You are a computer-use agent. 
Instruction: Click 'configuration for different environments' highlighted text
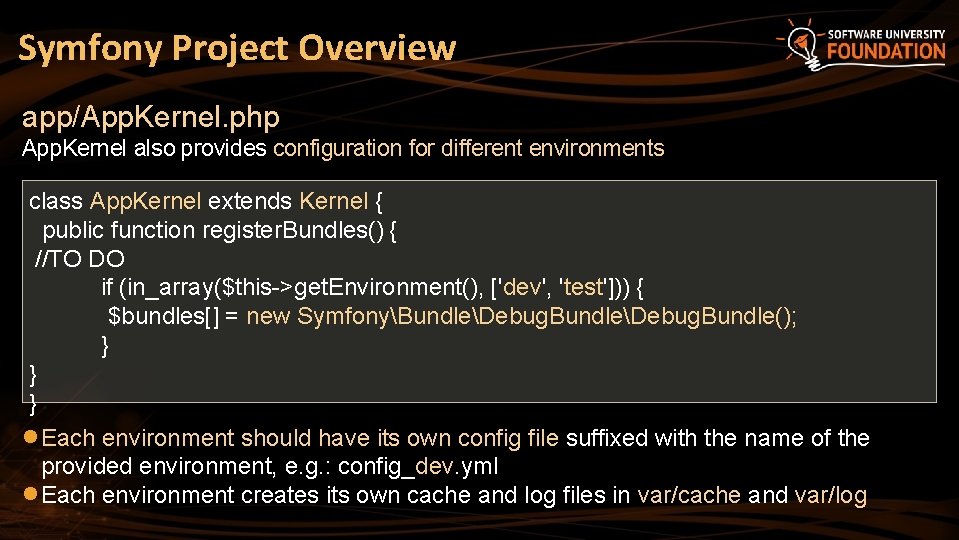pyautogui.click(x=468, y=148)
